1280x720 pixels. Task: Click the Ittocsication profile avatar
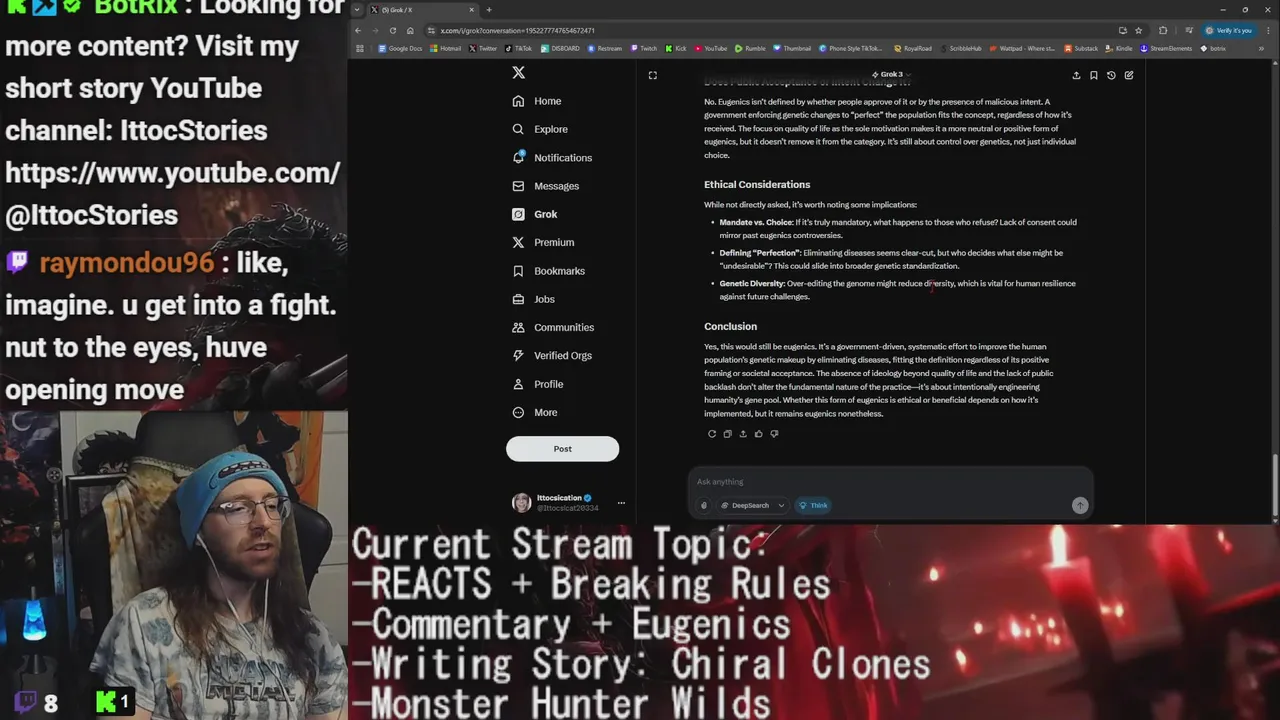point(521,503)
